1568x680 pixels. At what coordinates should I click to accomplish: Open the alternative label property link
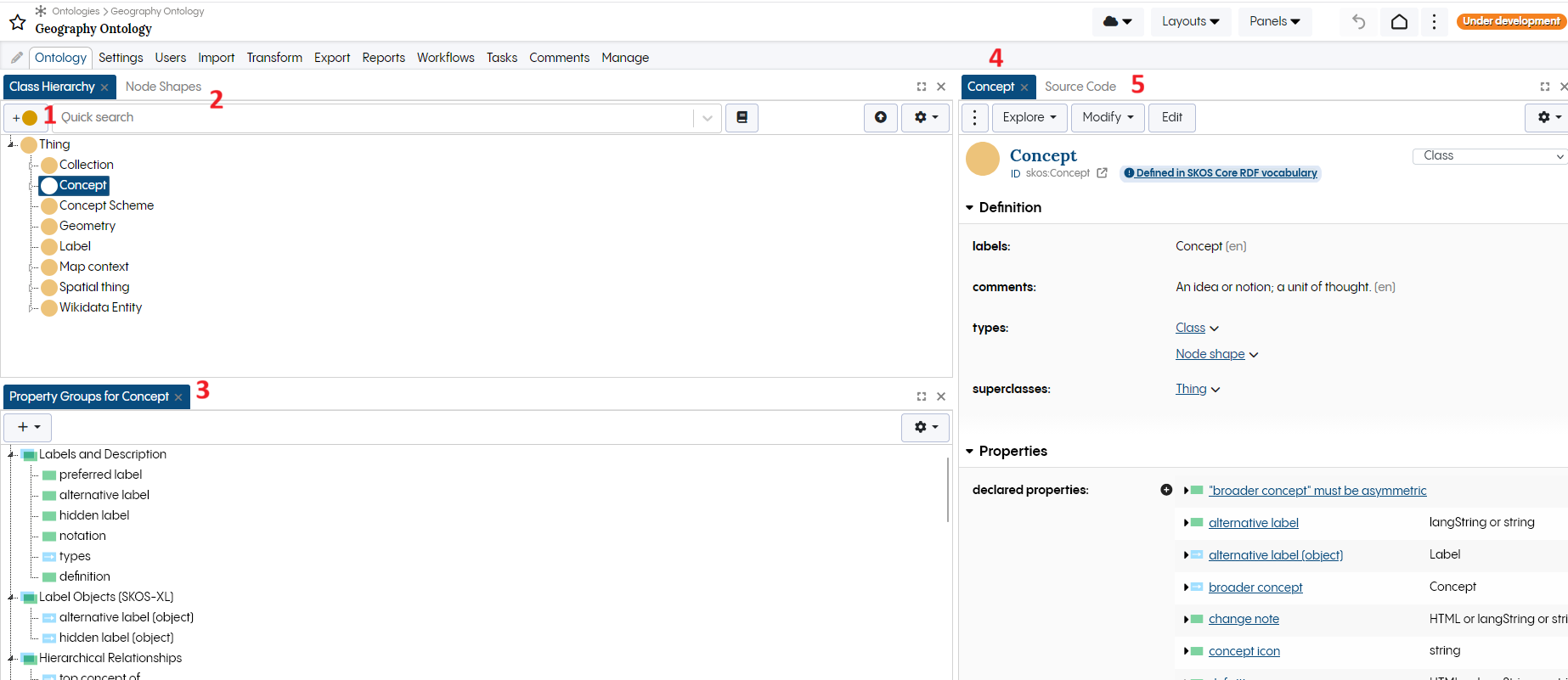click(1253, 523)
